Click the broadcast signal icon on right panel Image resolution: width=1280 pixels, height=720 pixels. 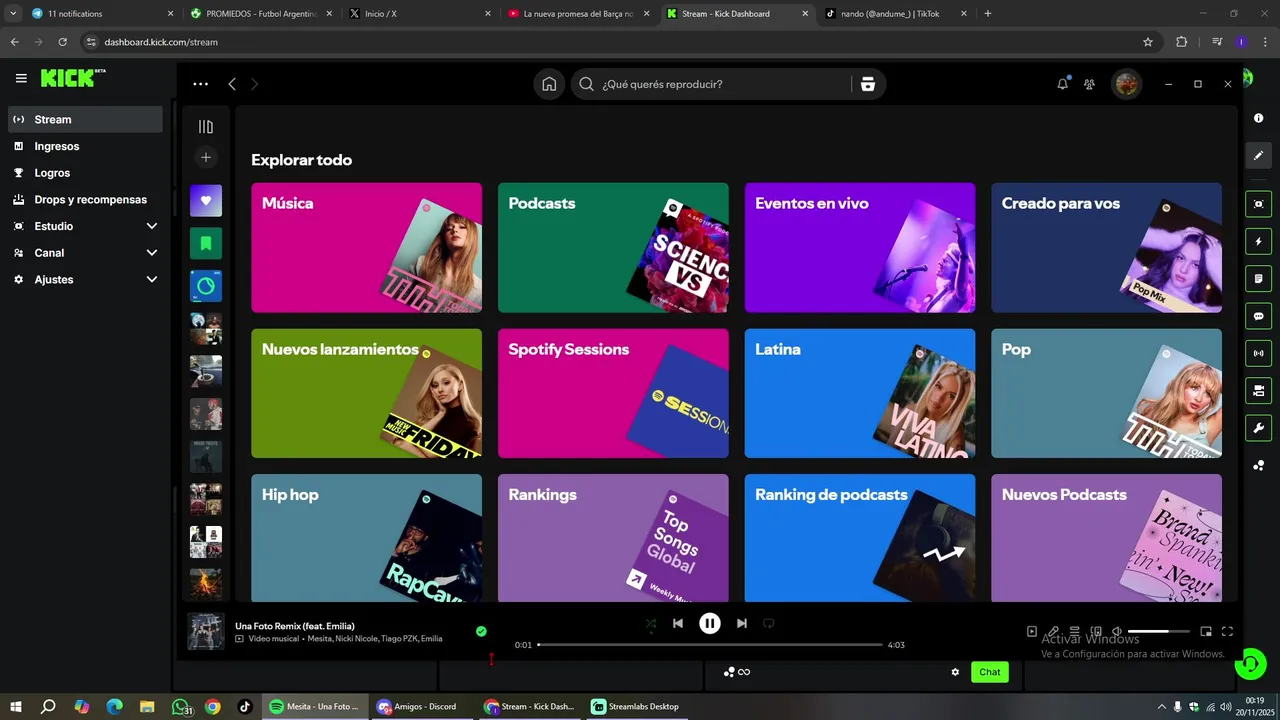pyautogui.click(x=1258, y=353)
